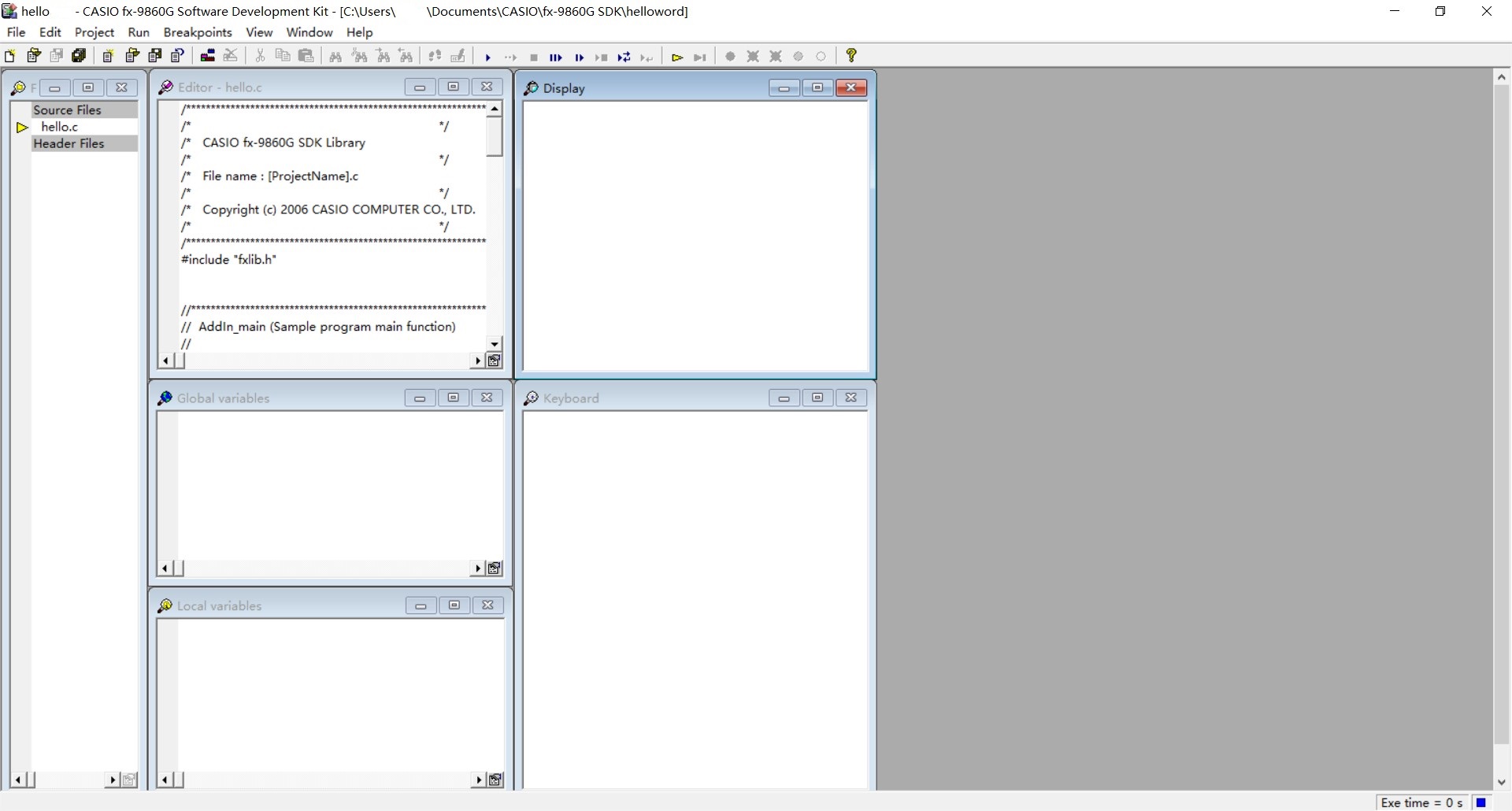
Task: Click the Save all files icon
Action: tap(79, 56)
